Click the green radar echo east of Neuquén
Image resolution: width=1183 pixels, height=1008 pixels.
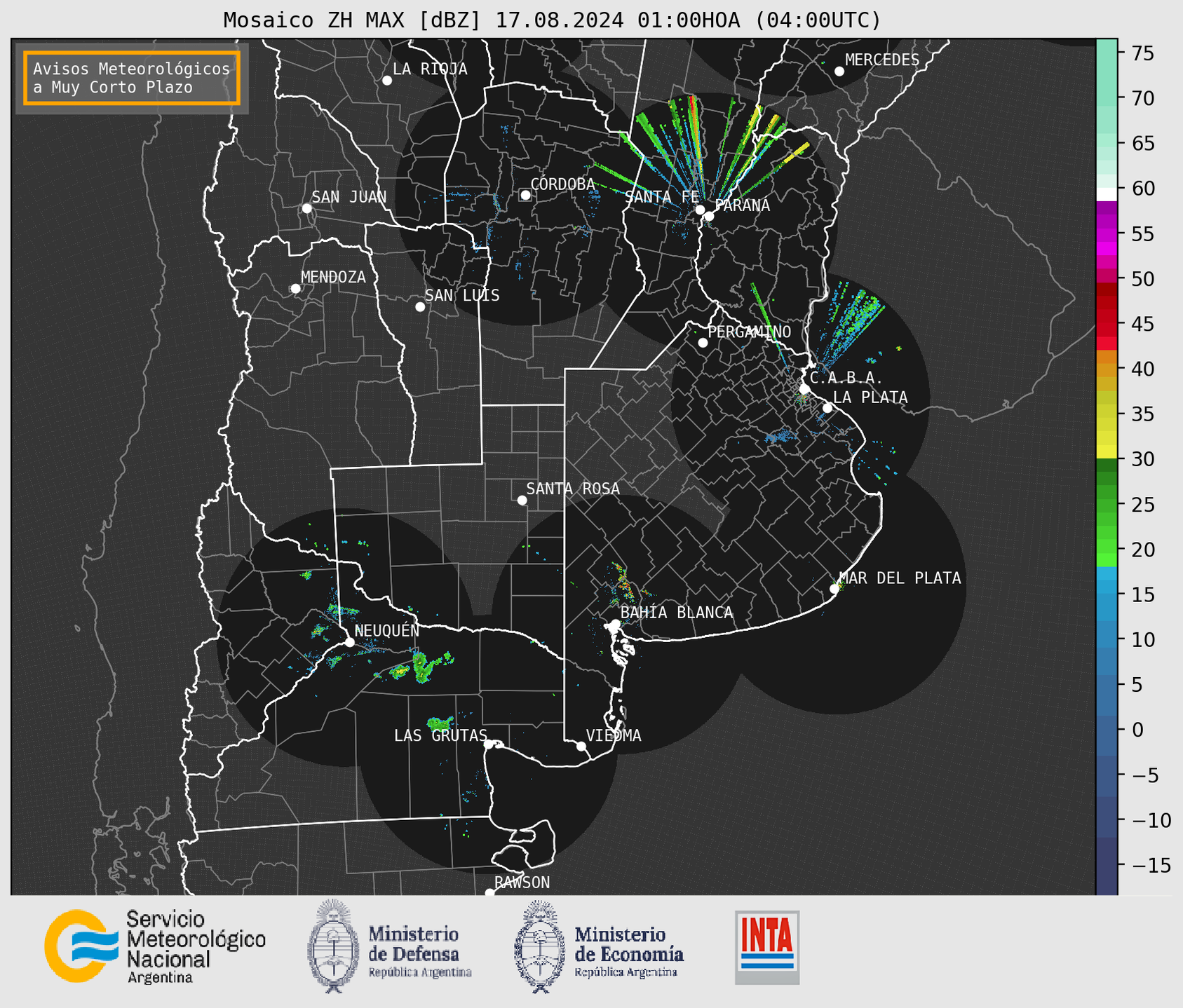[x=423, y=666]
